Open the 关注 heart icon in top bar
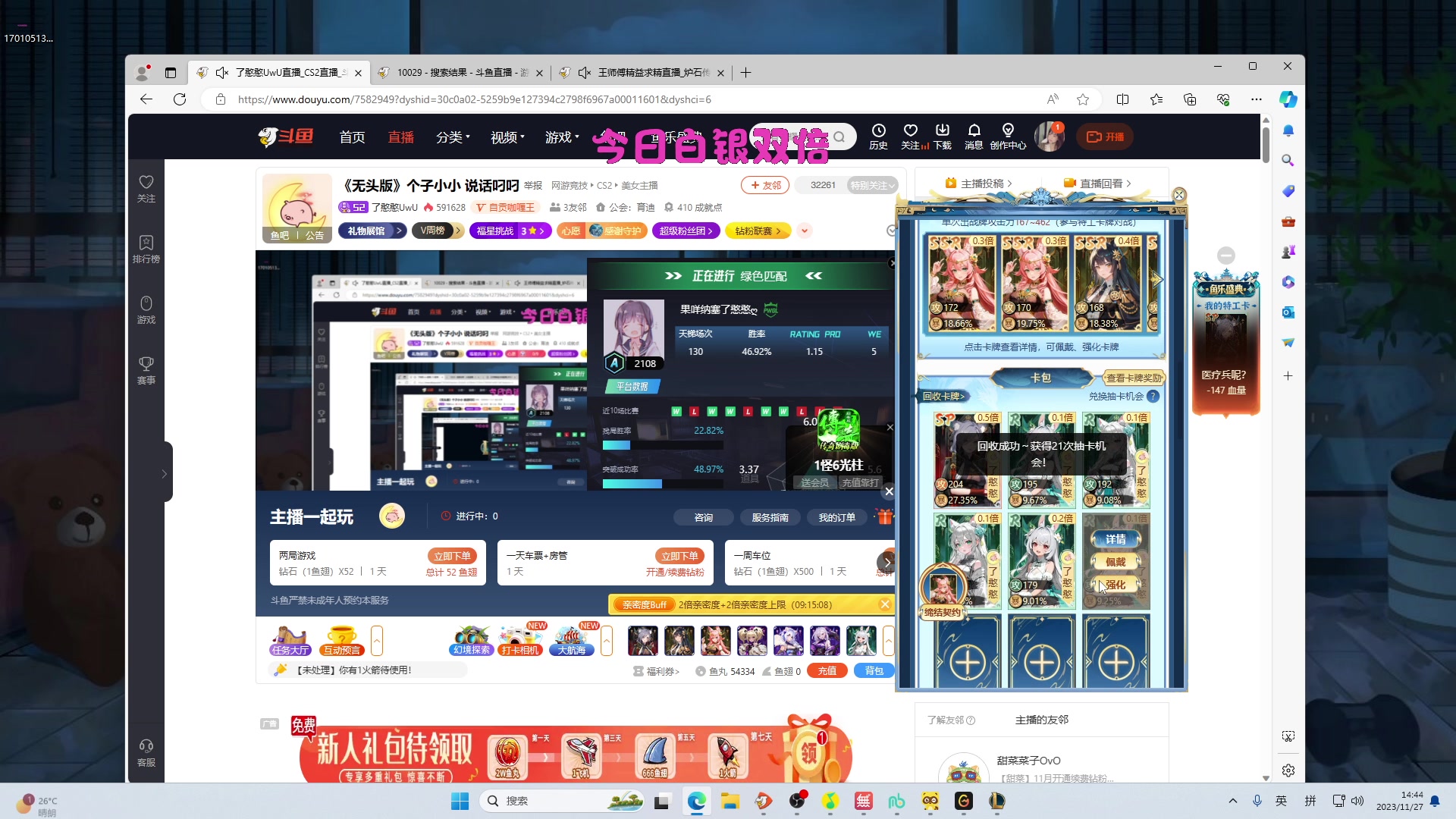The width and height of the screenshot is (1456, 819). [911, 136]
